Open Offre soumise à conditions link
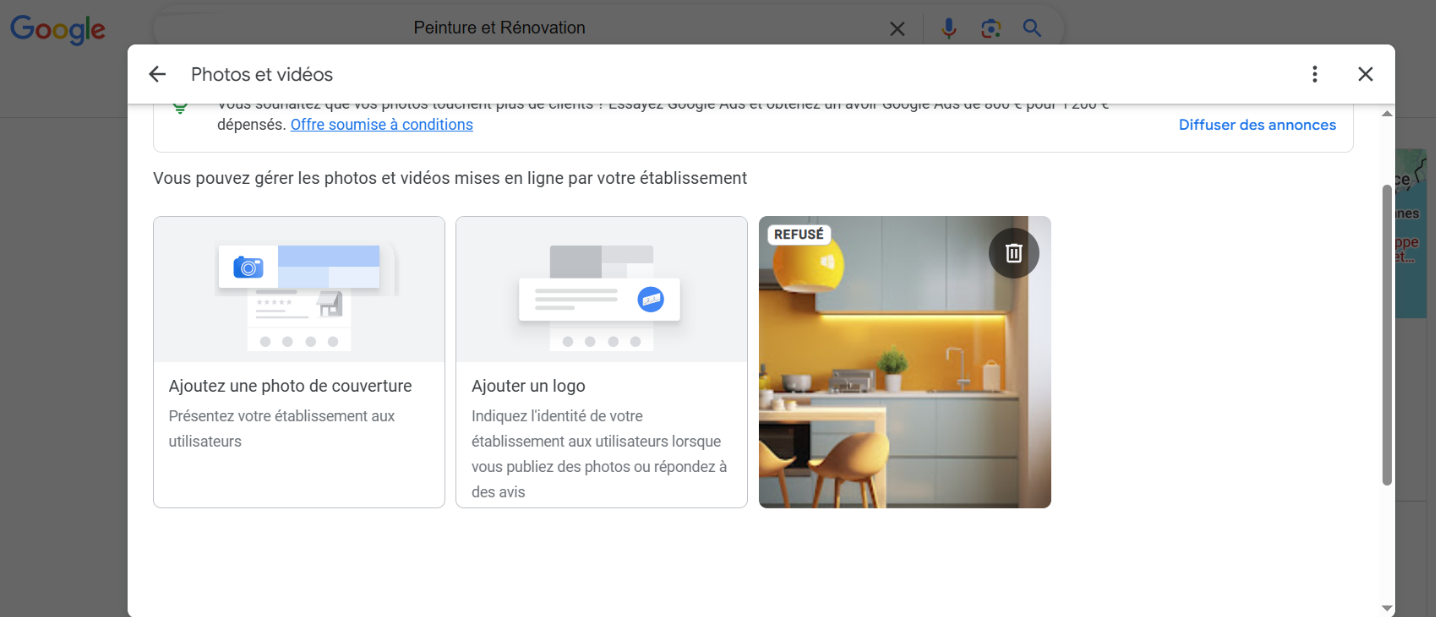Image resolution: width=1436 pixels, height=617 pixels. pos(381,124)
